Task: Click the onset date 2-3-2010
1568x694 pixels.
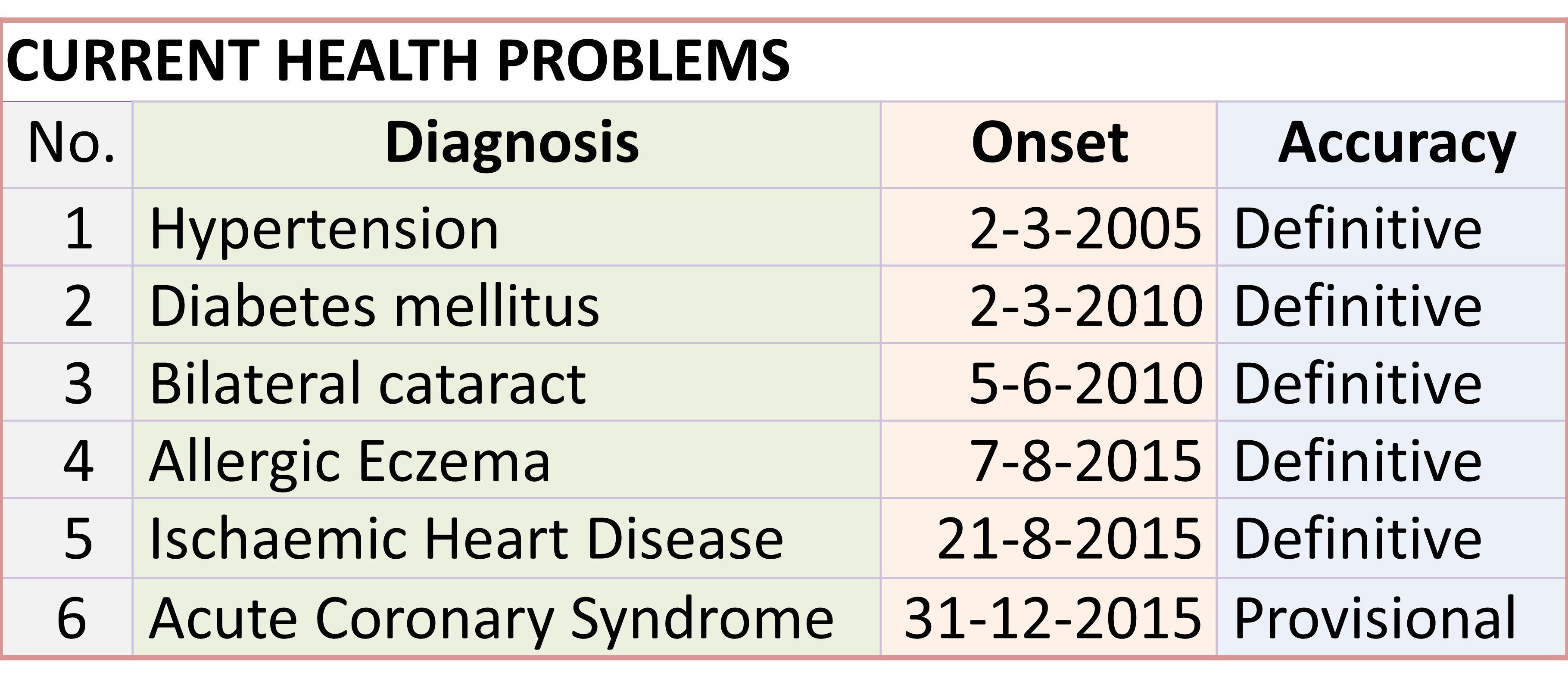Action: pos(1085,305)
